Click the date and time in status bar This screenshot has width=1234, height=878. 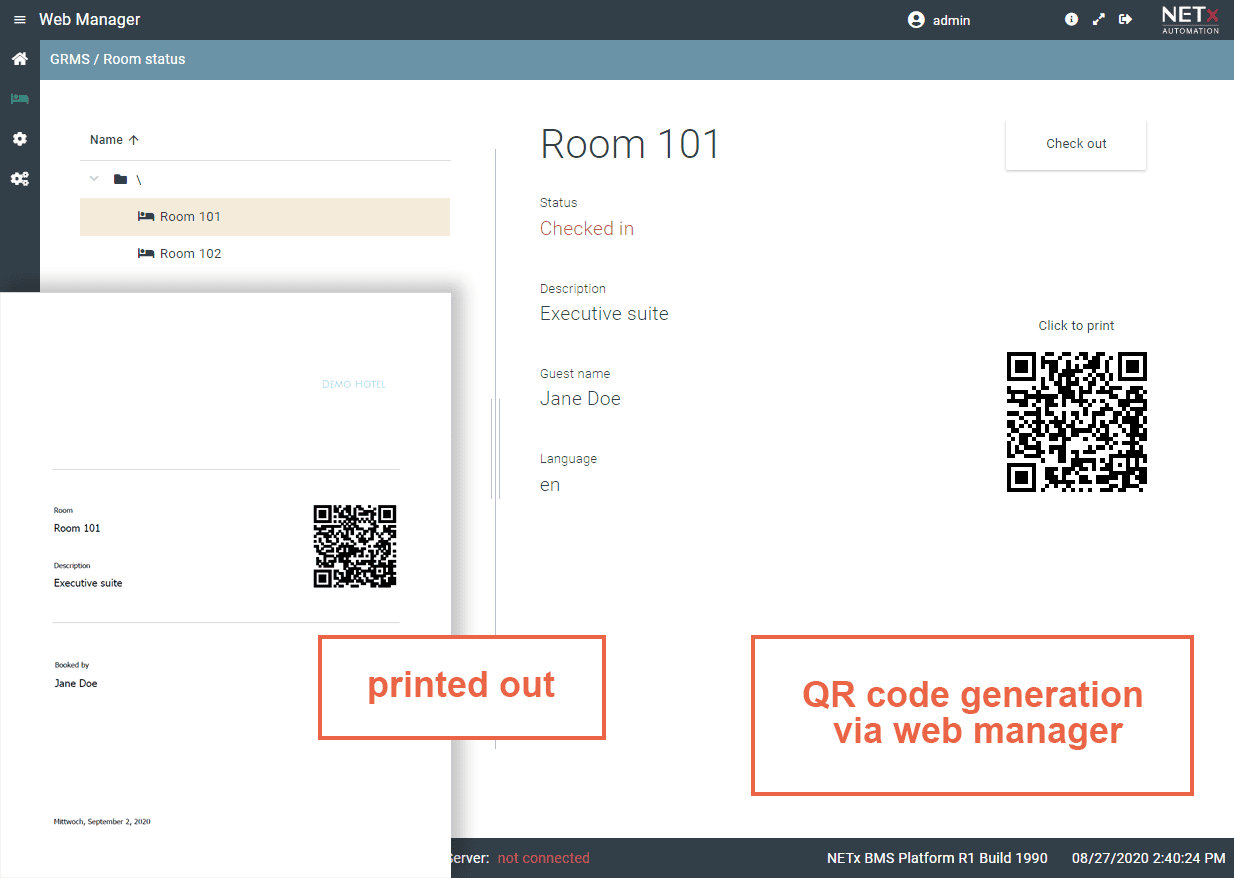(1148, 858)
